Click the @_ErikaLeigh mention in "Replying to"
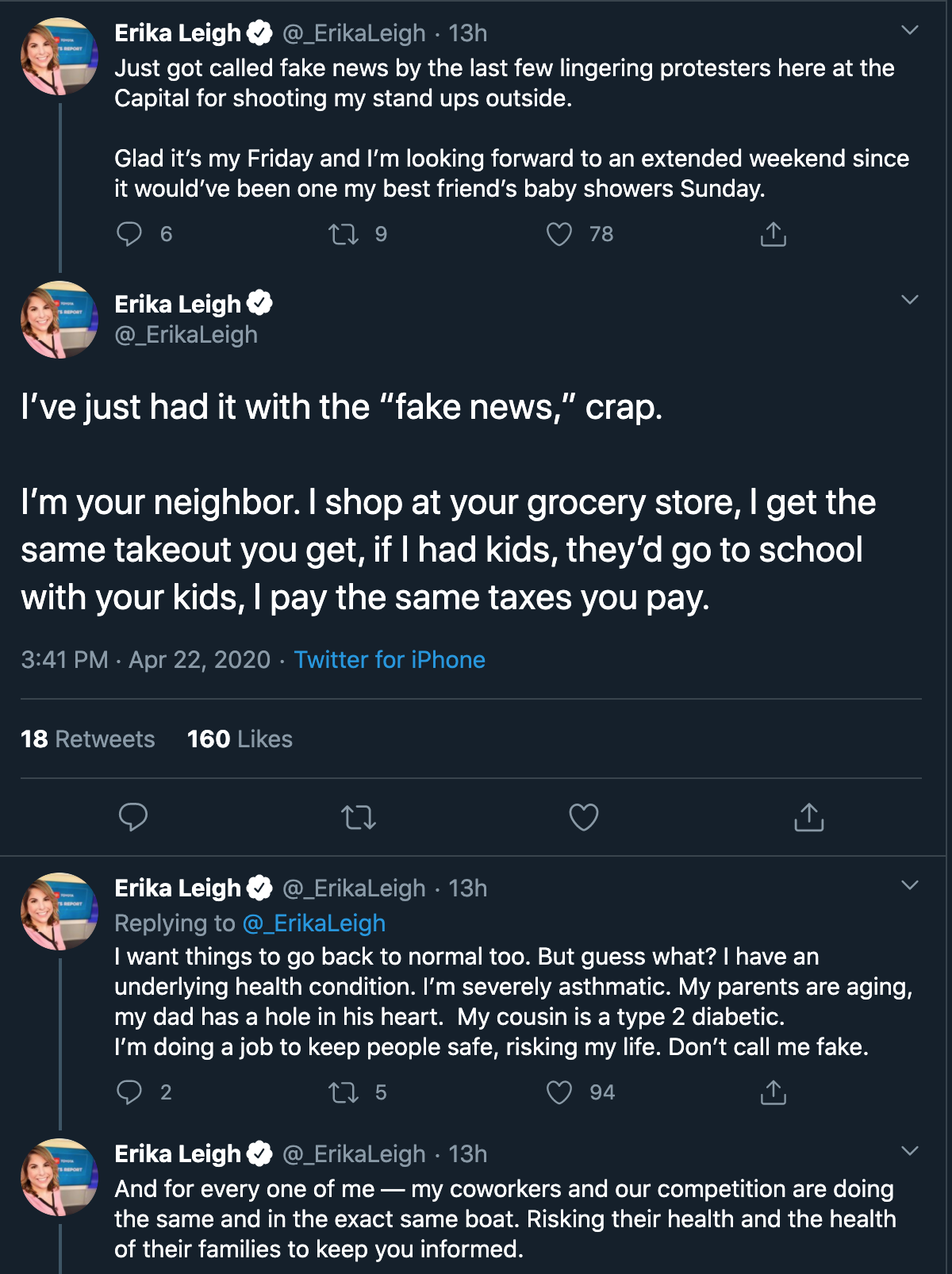This screenshot has width=952, height=1274. click(x=313, y=923)
